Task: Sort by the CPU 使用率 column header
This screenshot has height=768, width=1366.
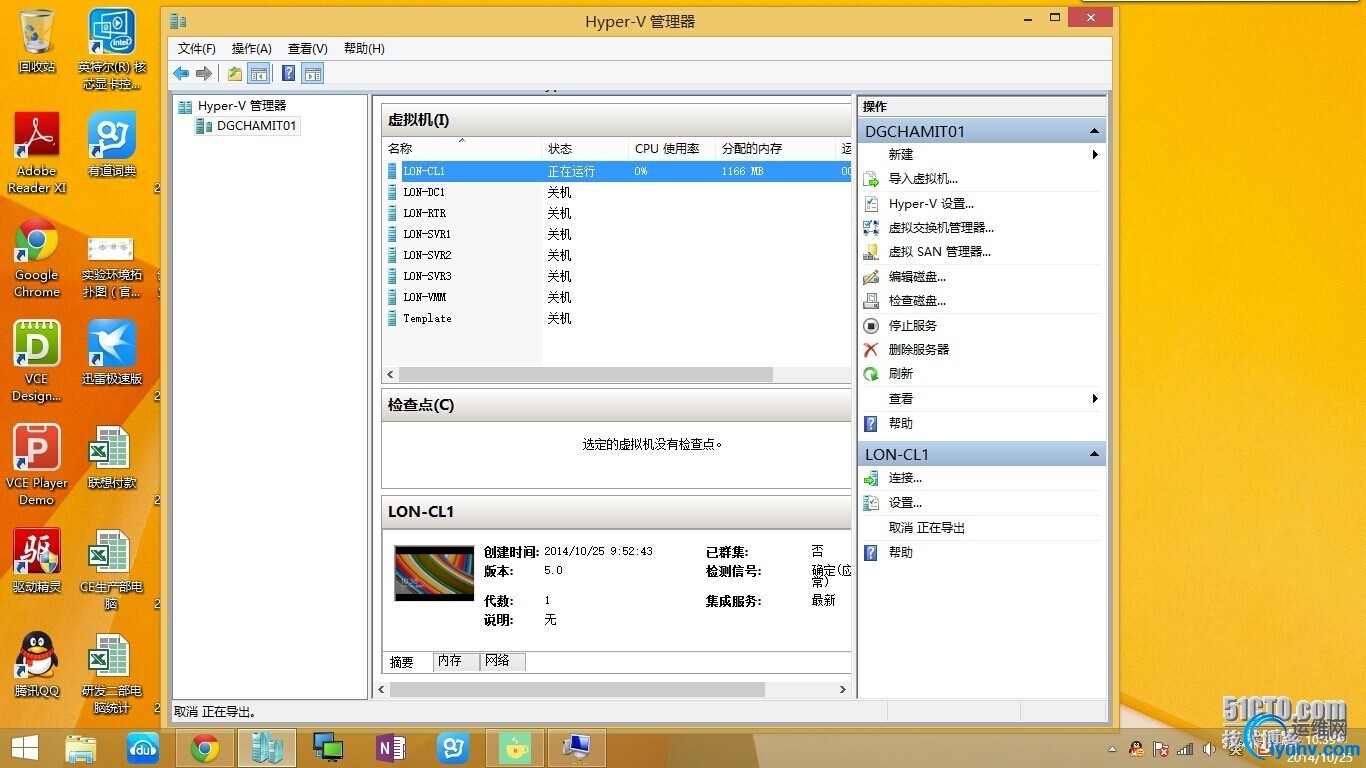Action: 672,148
